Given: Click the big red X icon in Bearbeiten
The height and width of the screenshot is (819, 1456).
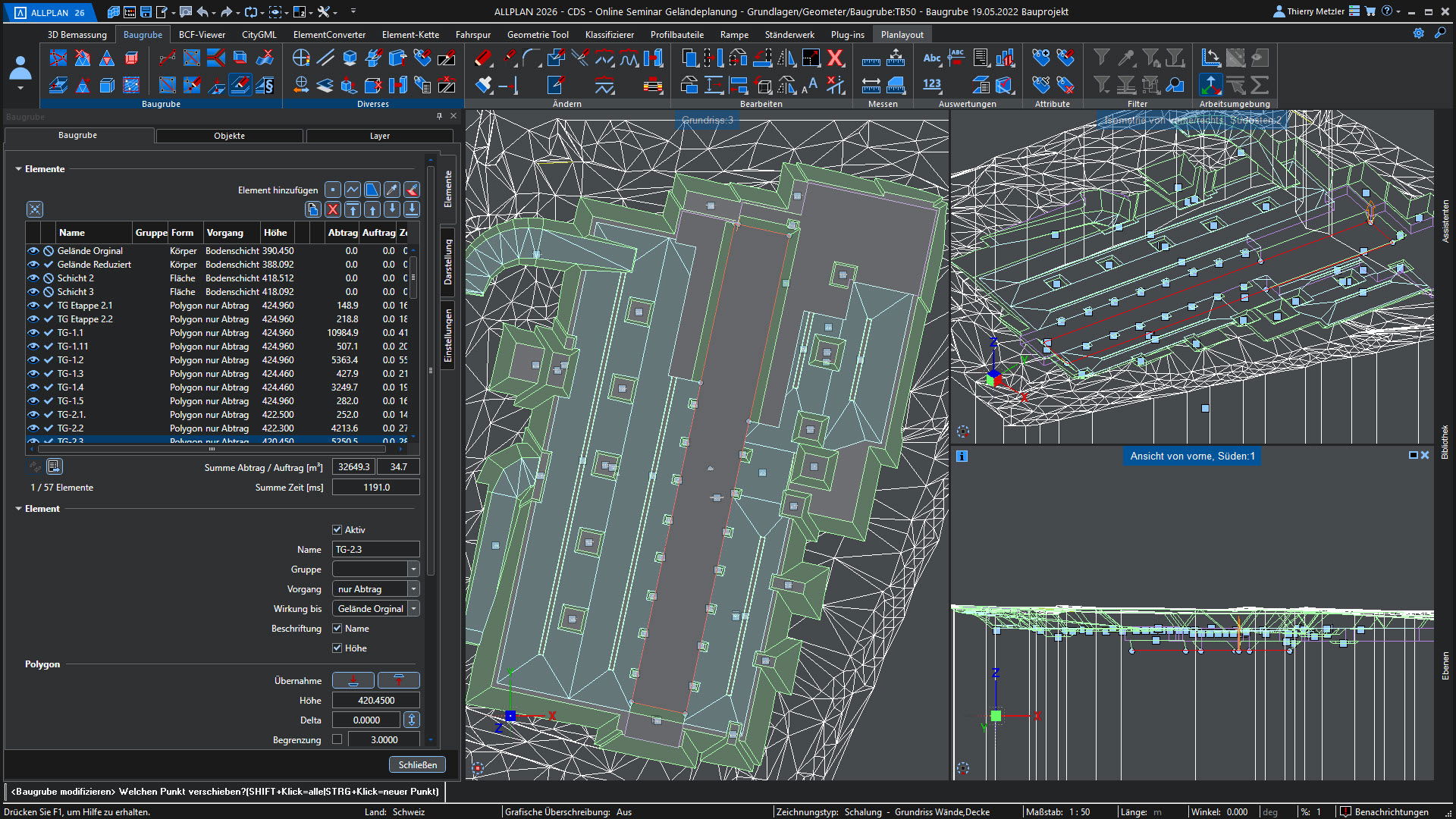Looking at the screenshot, I should tap(835, 58).
